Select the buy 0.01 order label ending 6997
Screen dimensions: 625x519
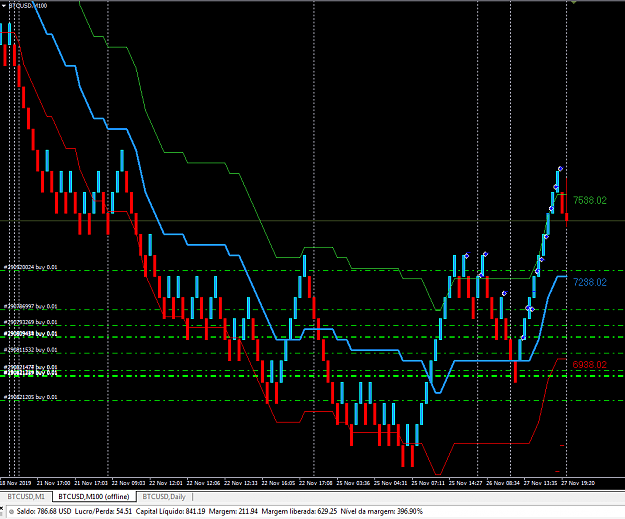coord(31,307)
